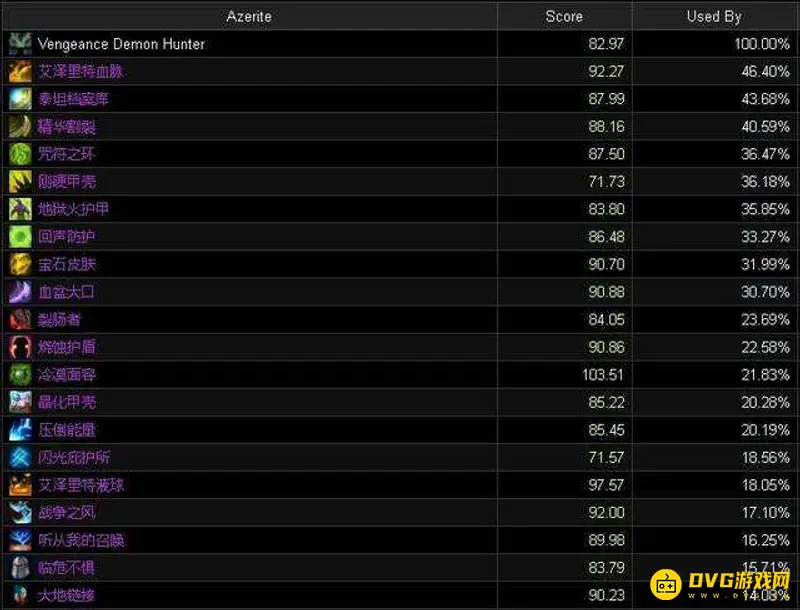Click the score value 92.00

[606, 513]
